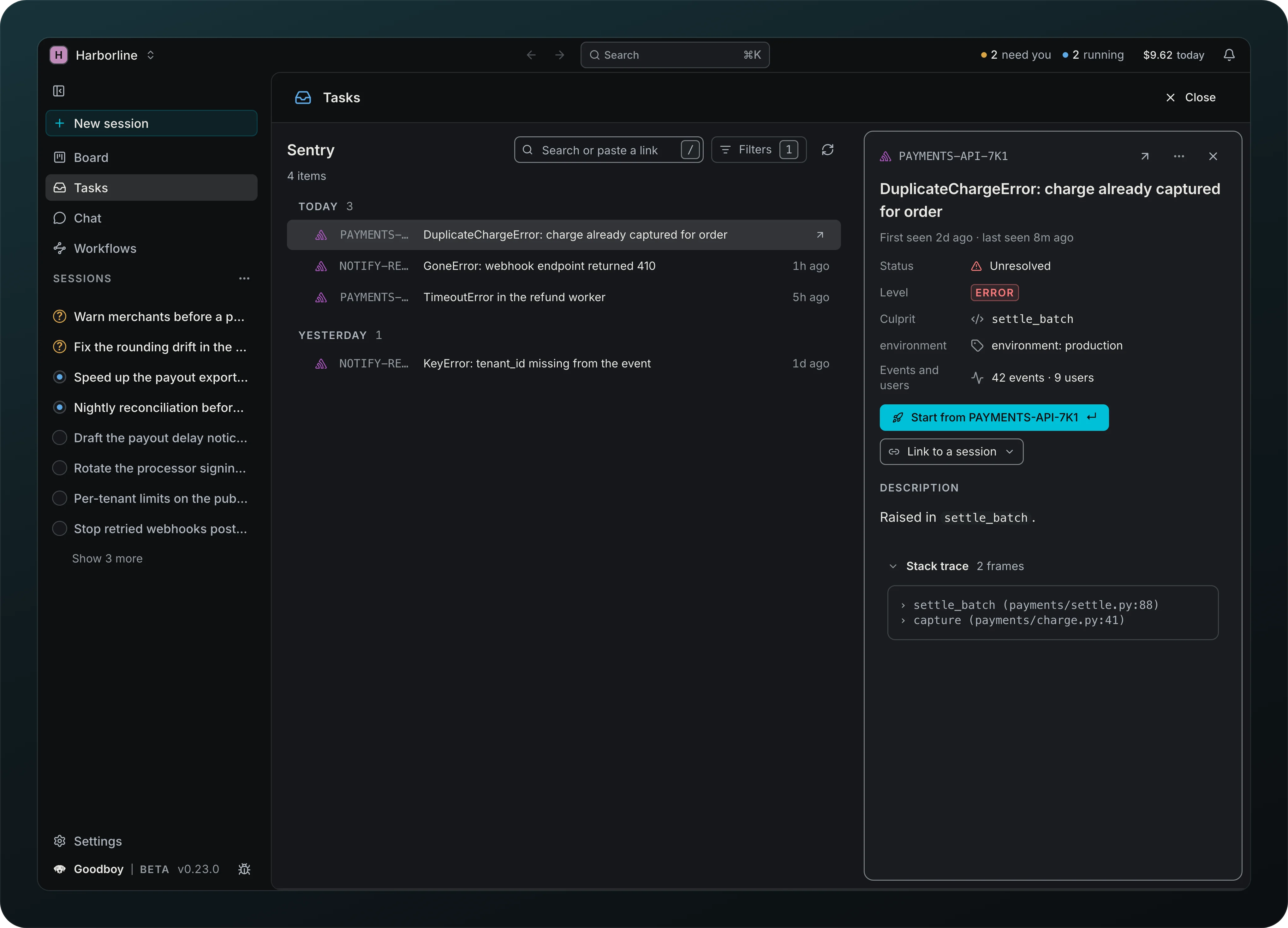Click the 2 need you status
The image size is (1288, 928).
(1016, 55)
